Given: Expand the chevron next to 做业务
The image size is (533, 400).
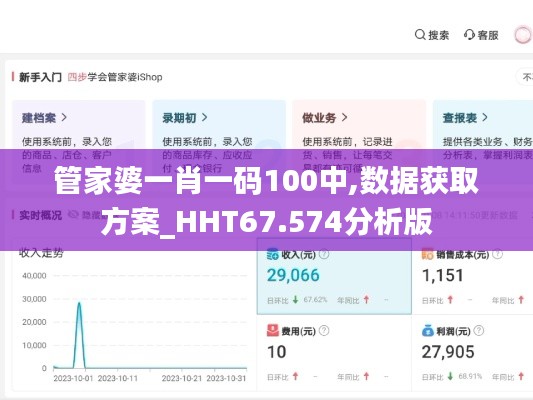Looking at the screenshot, I should pyautogui.click(x=344, y=118).
